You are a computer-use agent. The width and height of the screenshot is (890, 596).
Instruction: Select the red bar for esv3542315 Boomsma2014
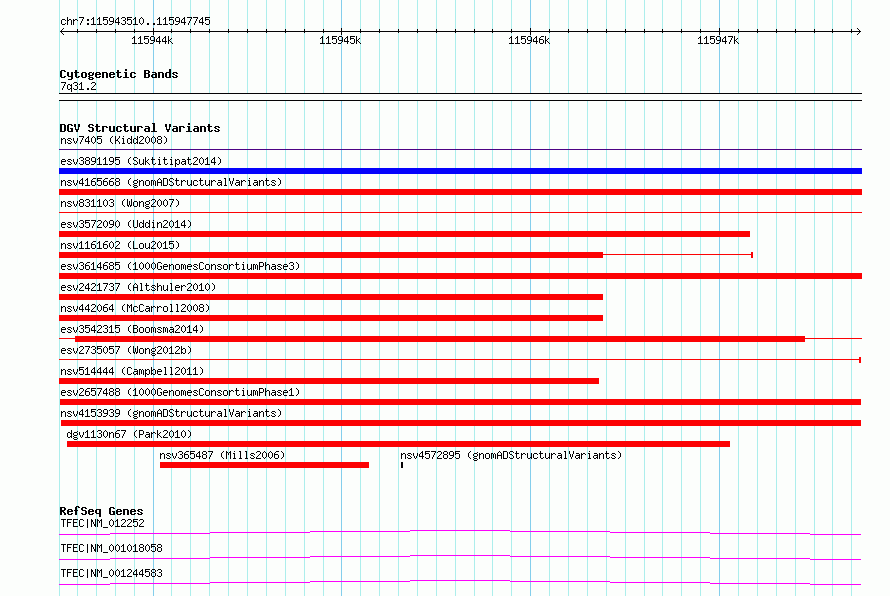click(440, 339)
